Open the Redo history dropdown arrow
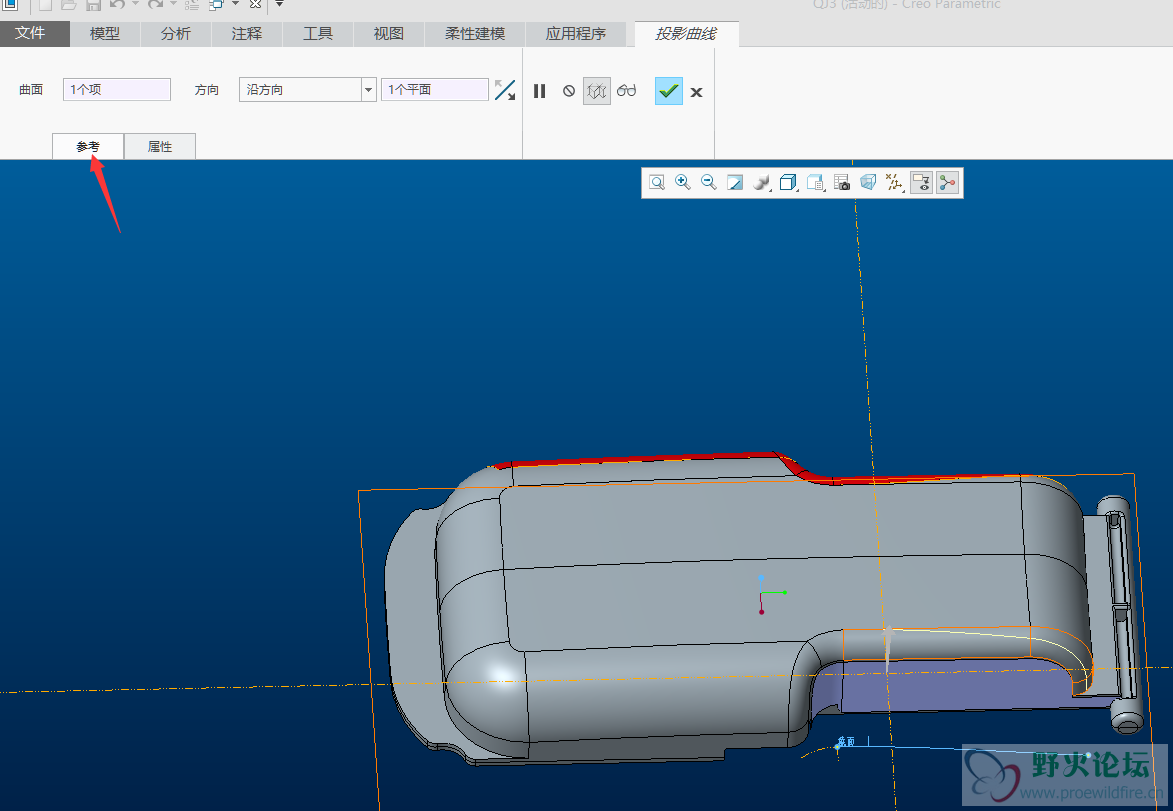Screen dimensions: 1173x811 click(174, 4)
